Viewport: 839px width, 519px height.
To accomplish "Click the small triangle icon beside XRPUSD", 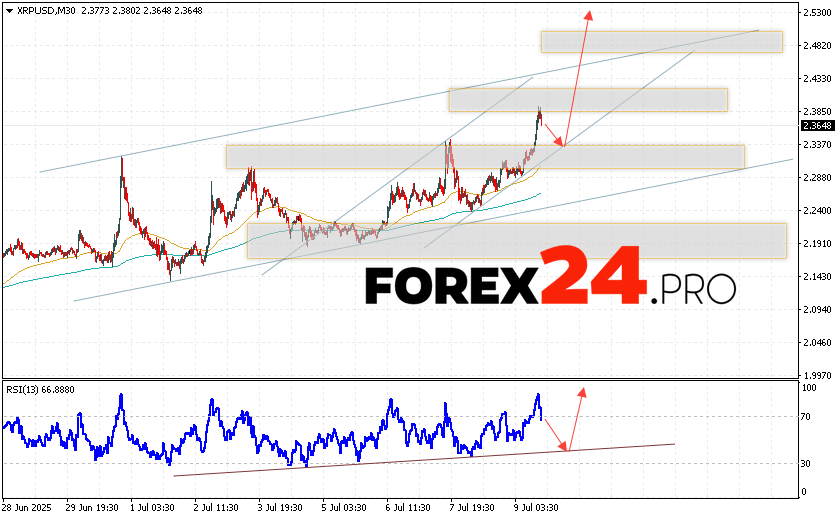I will click(x=7, y=10).
